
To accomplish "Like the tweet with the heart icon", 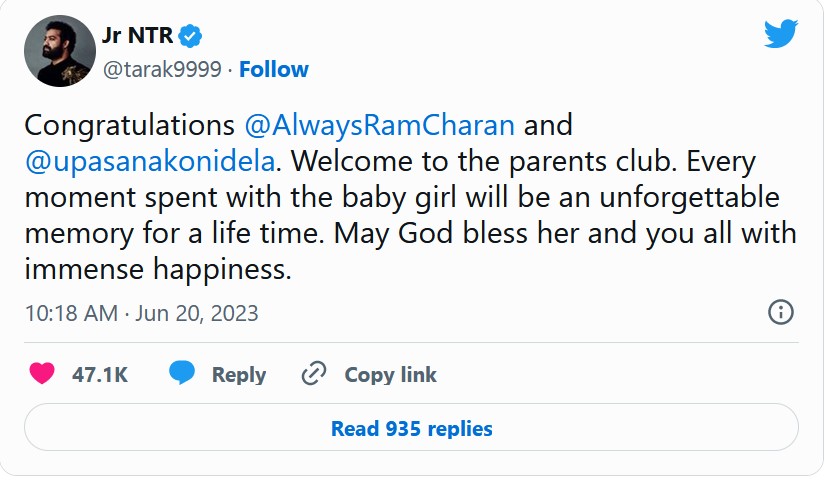I will 42,374.
